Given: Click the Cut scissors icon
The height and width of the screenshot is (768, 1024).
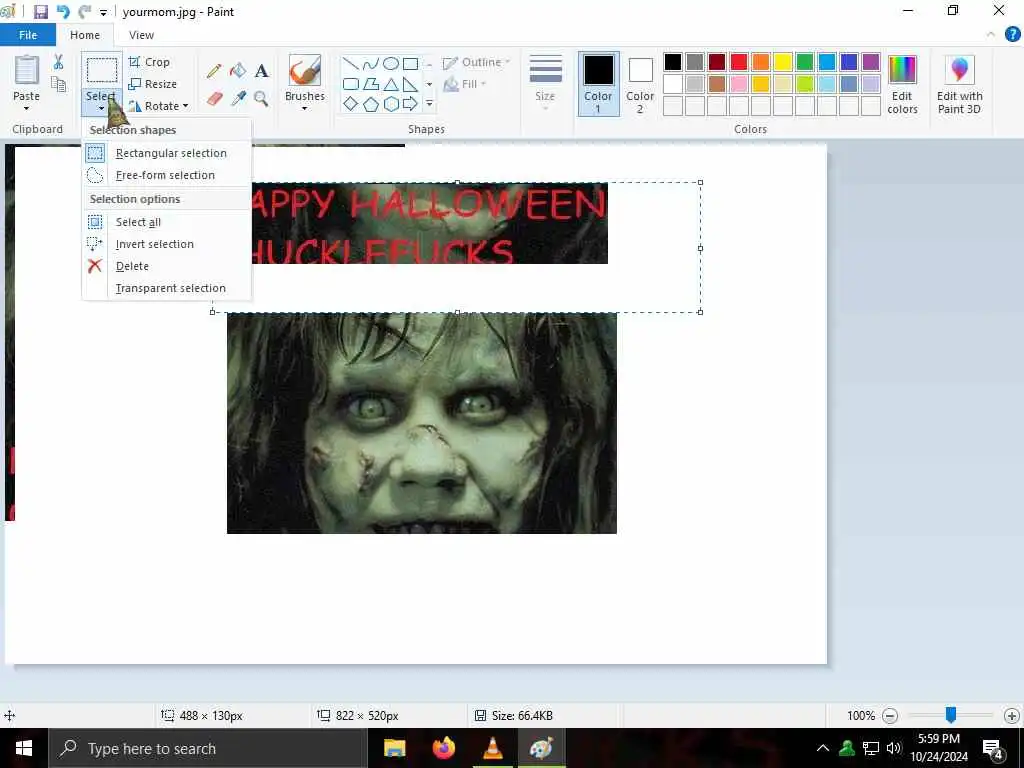Looking at the screenshot, I should point(58,62).
